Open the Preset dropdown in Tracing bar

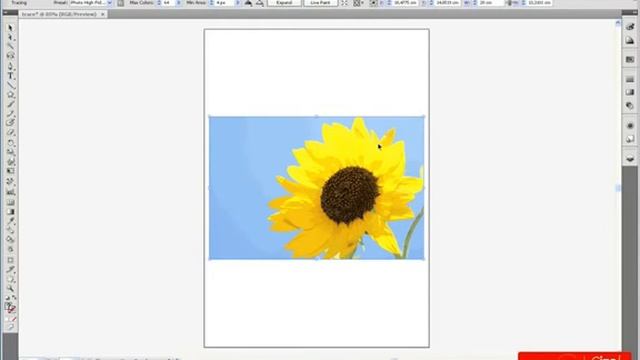(x=110, y=3)
